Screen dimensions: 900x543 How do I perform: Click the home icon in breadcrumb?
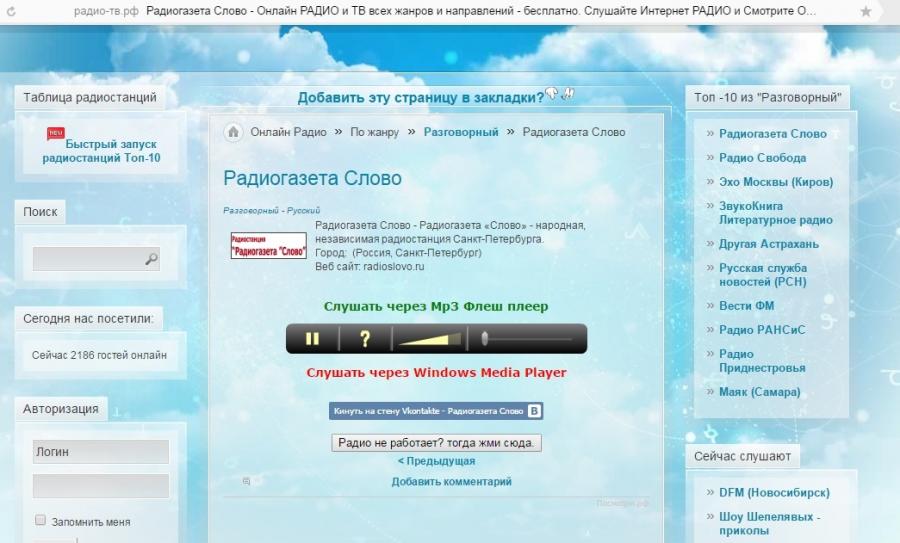(x=233, y=132)
